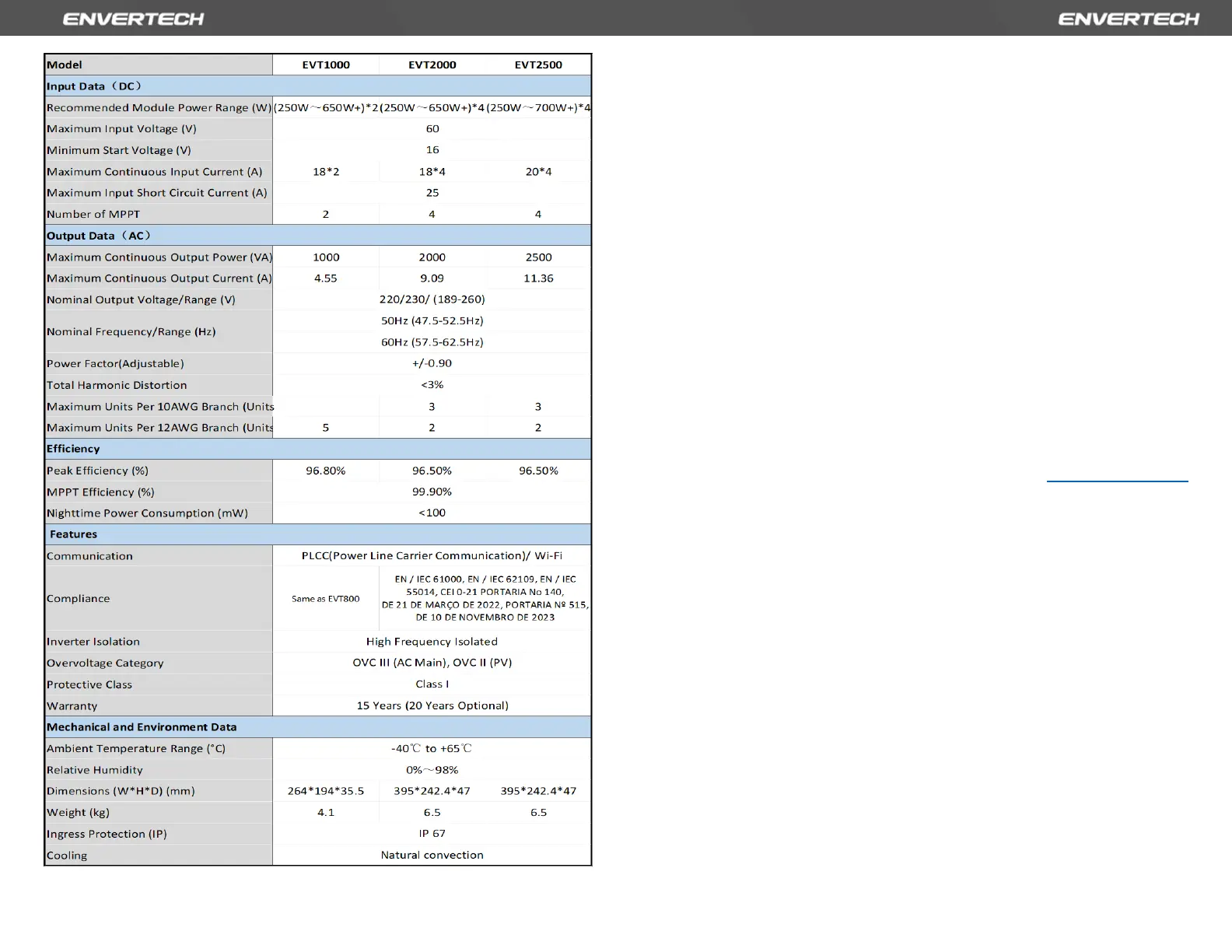1232x952 pixels.
Task: Click the Ingress Protection IP 67 value
Action: (x=432, y=834)
